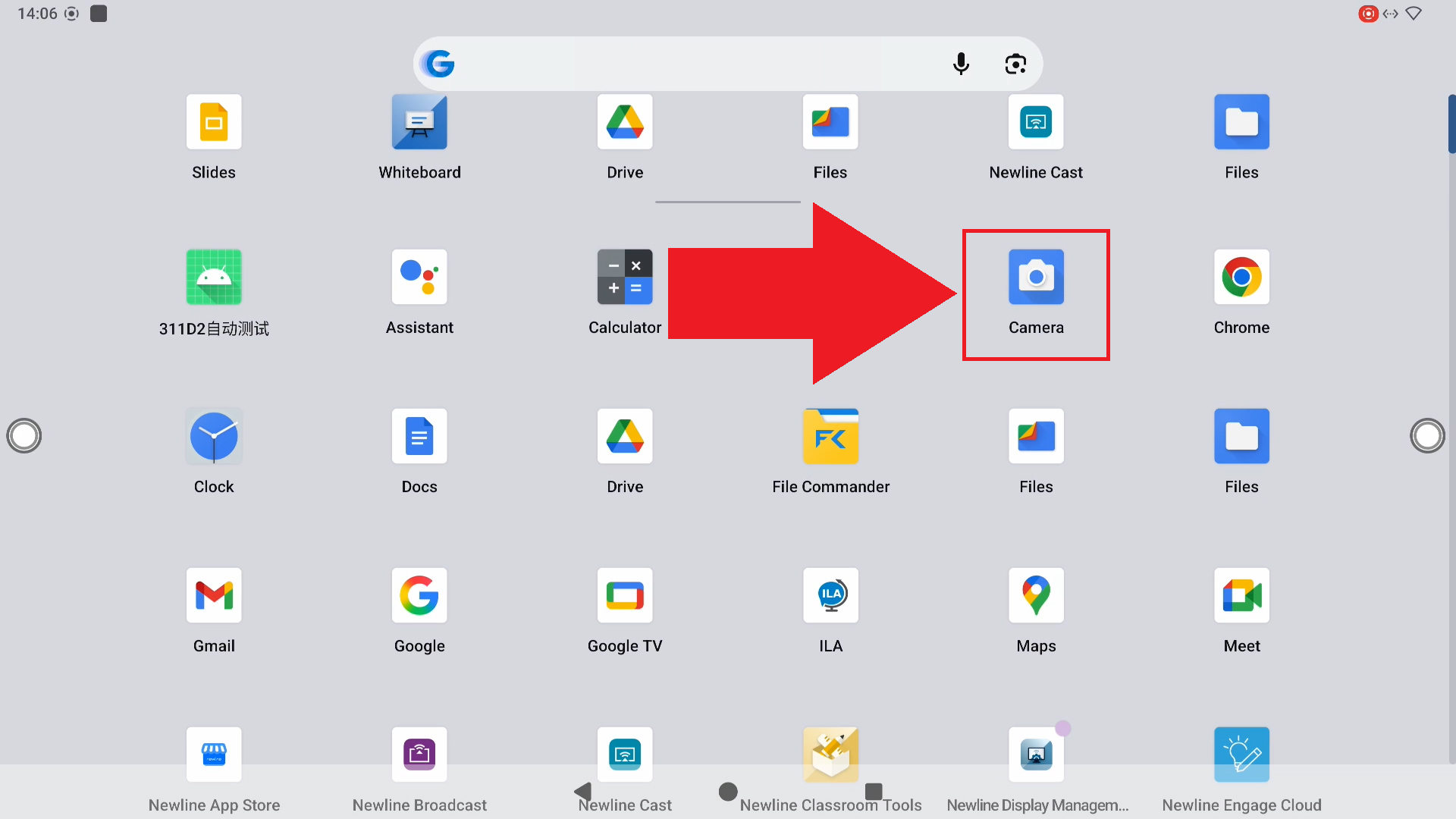Viewport: 1456px width, 819px height.
Task: Open the Slides app
Action: (214, 123)
